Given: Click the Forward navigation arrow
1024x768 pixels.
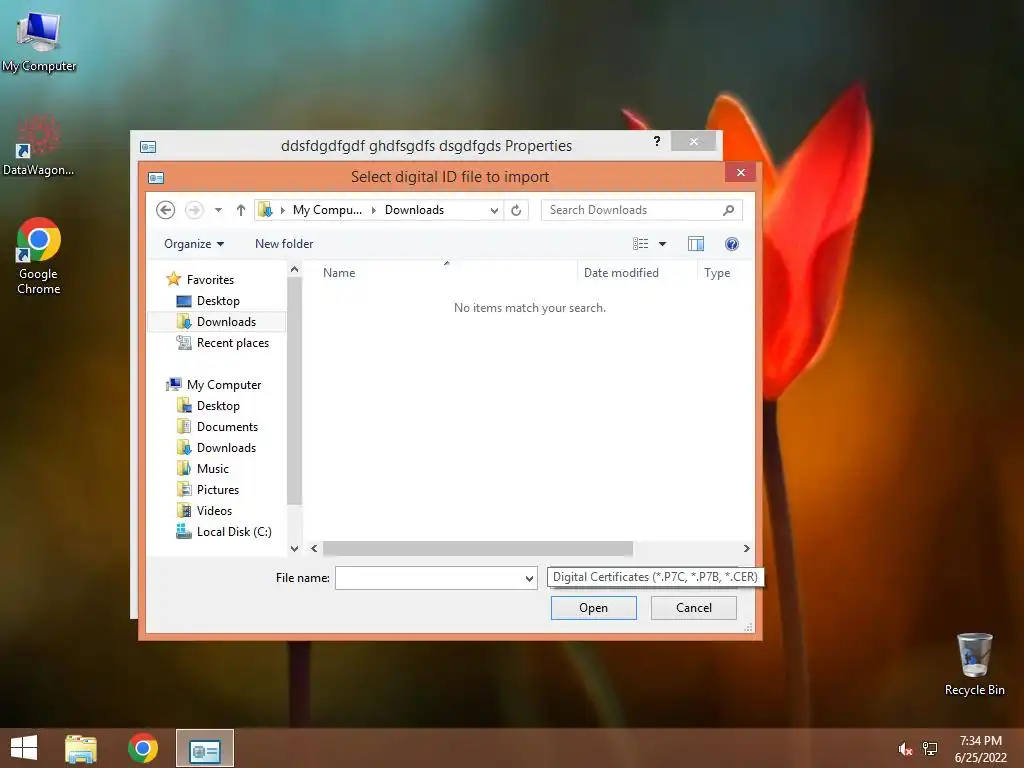Looking at the screenshot, I should click(x=194, y=210).
